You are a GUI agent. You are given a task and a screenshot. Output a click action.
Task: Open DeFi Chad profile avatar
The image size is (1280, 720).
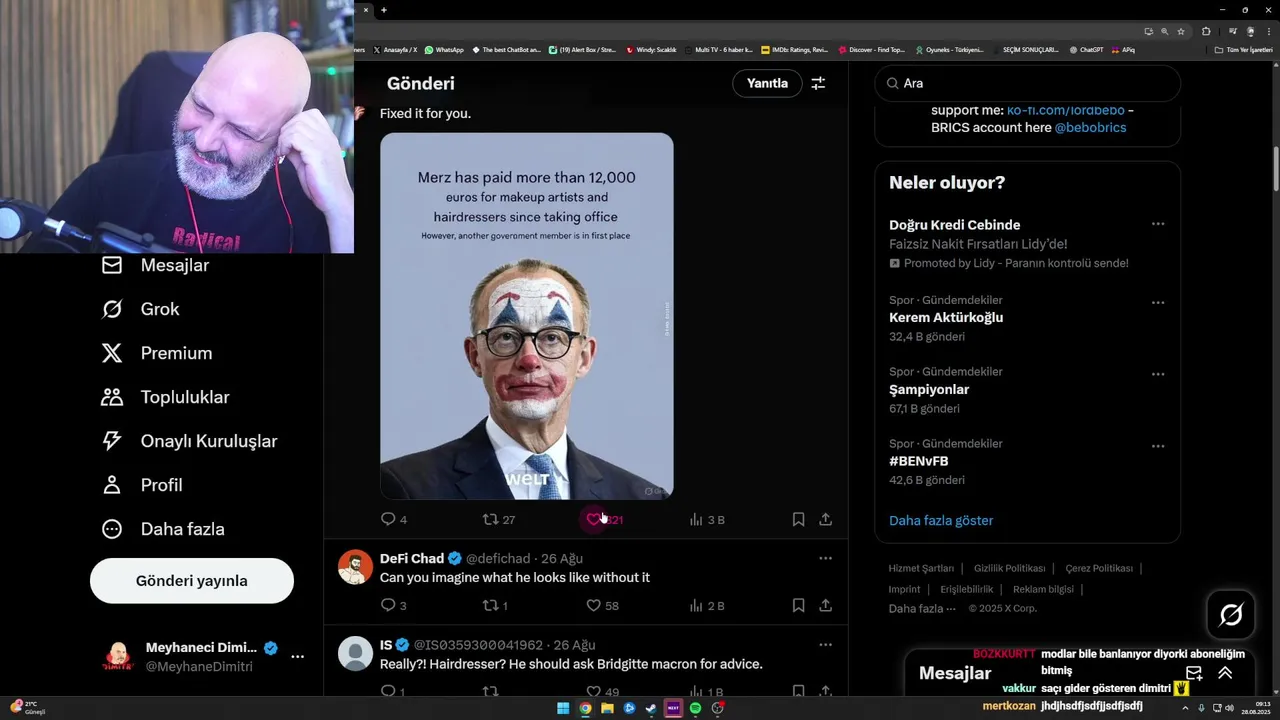click(x=355, y=567)
